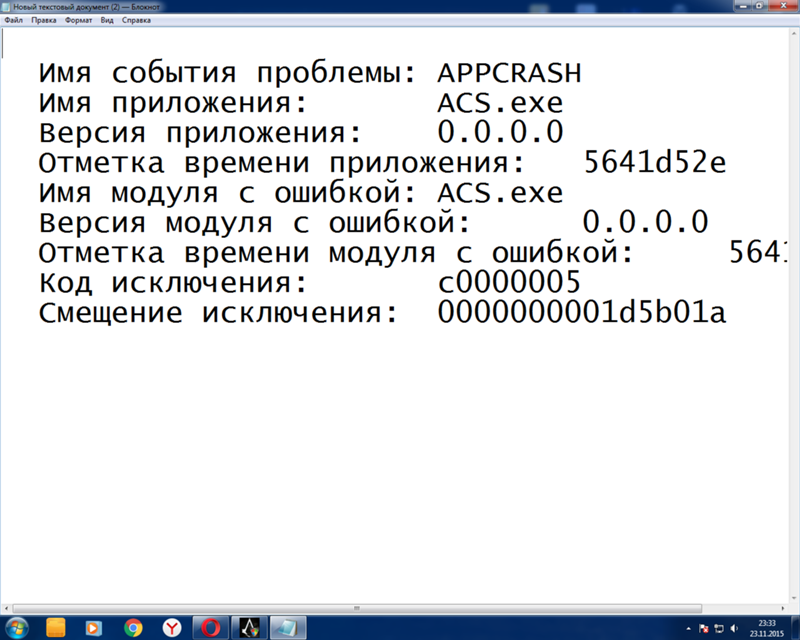Viewport: 800px width, 640px height.
Task: Open the network tray icon
Action: click(719, 629)
